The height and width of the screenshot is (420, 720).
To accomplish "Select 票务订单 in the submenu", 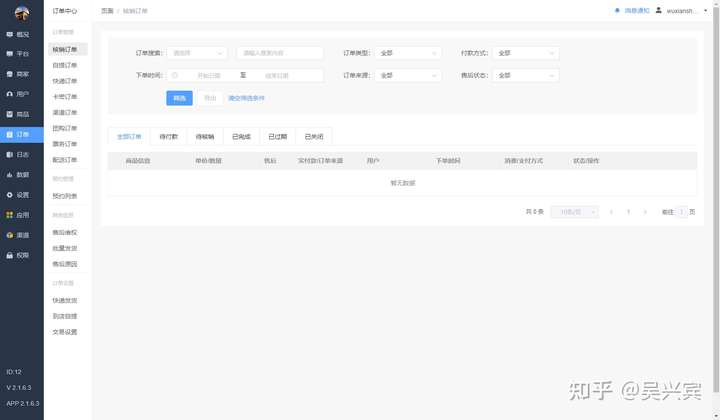I will click(65, 144).
